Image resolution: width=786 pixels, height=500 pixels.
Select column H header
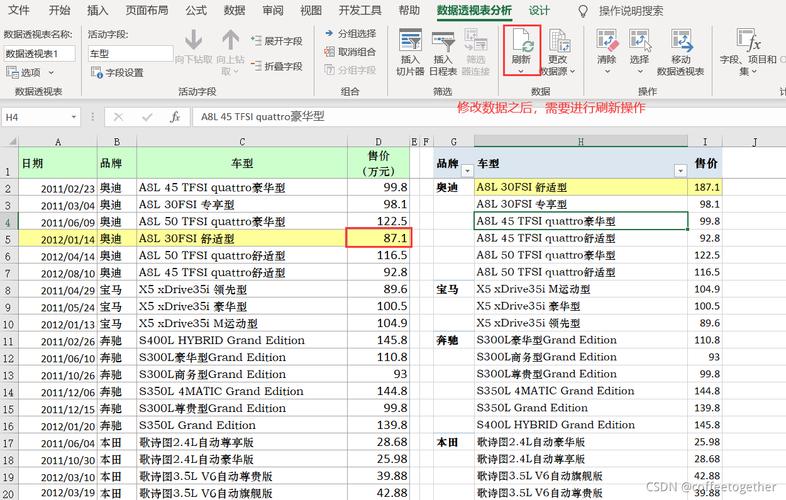point(580,141)
